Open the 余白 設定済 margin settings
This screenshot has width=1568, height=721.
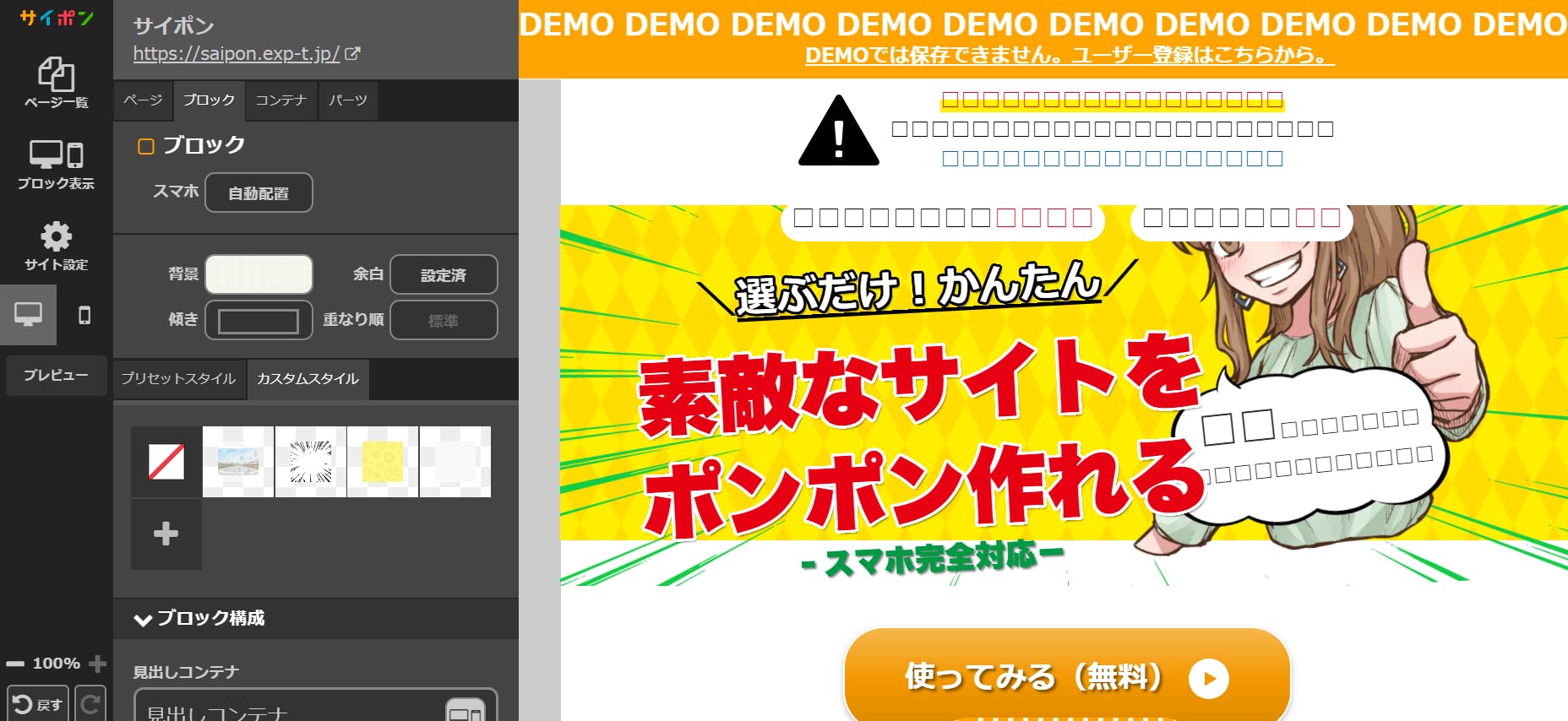coord(444,274)
